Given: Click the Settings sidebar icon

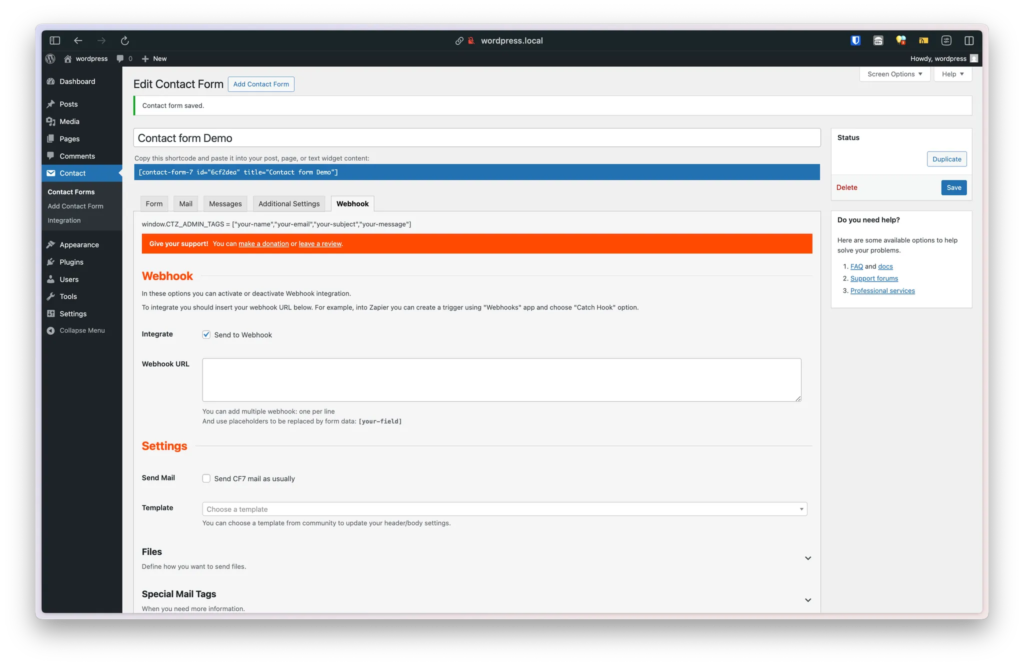Looking at the screenshot, I should click(51, 314).
